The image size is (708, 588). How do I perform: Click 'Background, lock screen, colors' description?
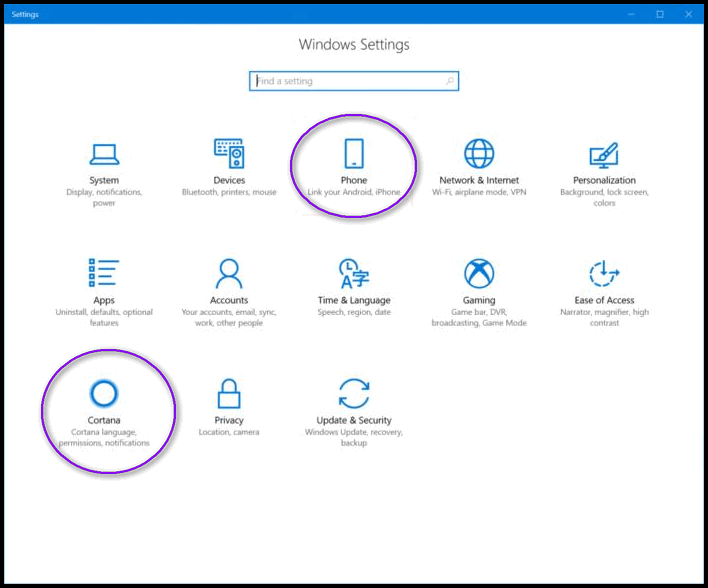coord(604,197)
